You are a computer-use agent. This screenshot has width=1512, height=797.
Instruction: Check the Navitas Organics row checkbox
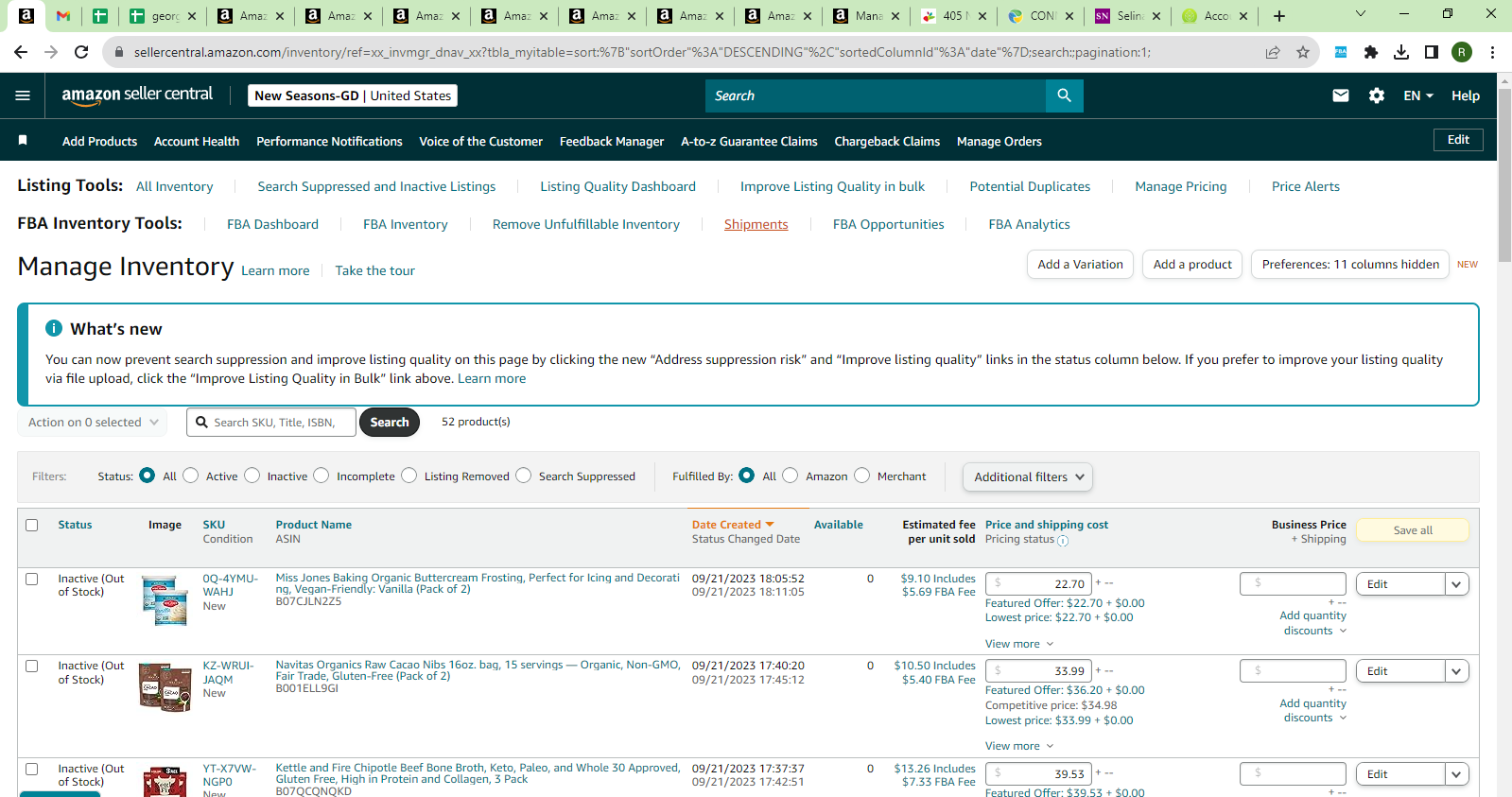coord(32,666)
